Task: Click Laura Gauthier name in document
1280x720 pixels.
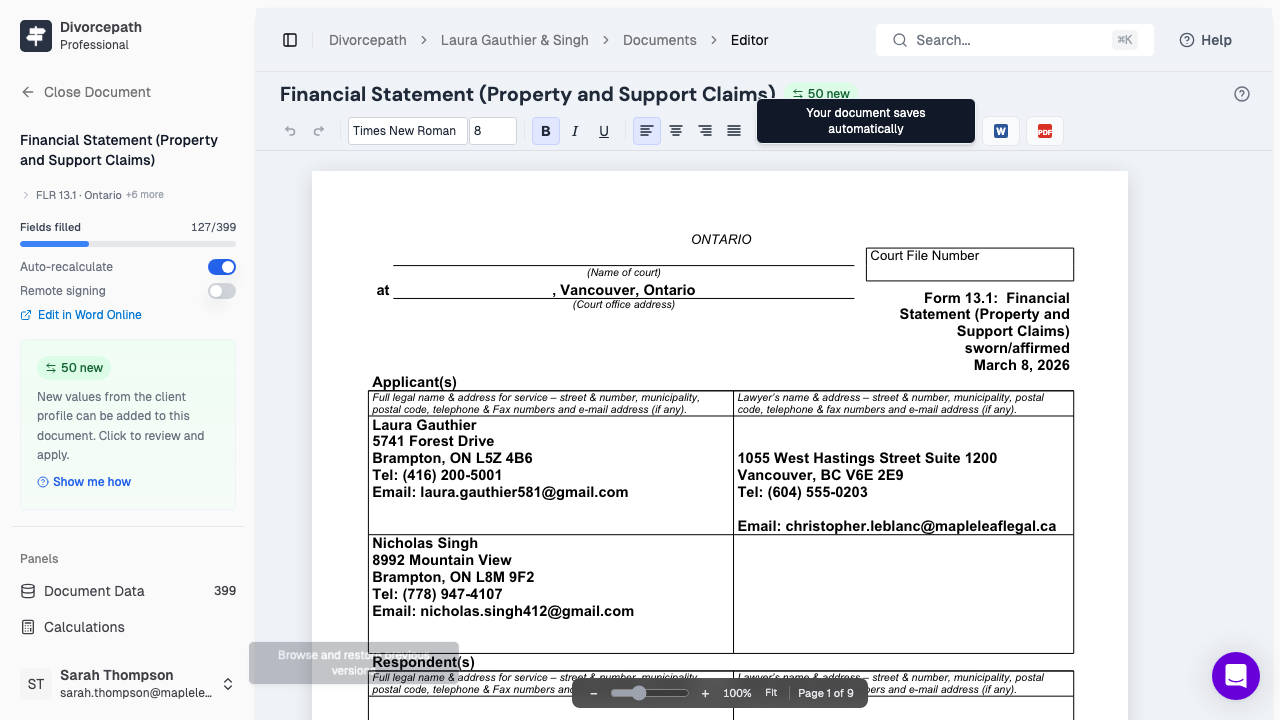Action: point(424,425)
